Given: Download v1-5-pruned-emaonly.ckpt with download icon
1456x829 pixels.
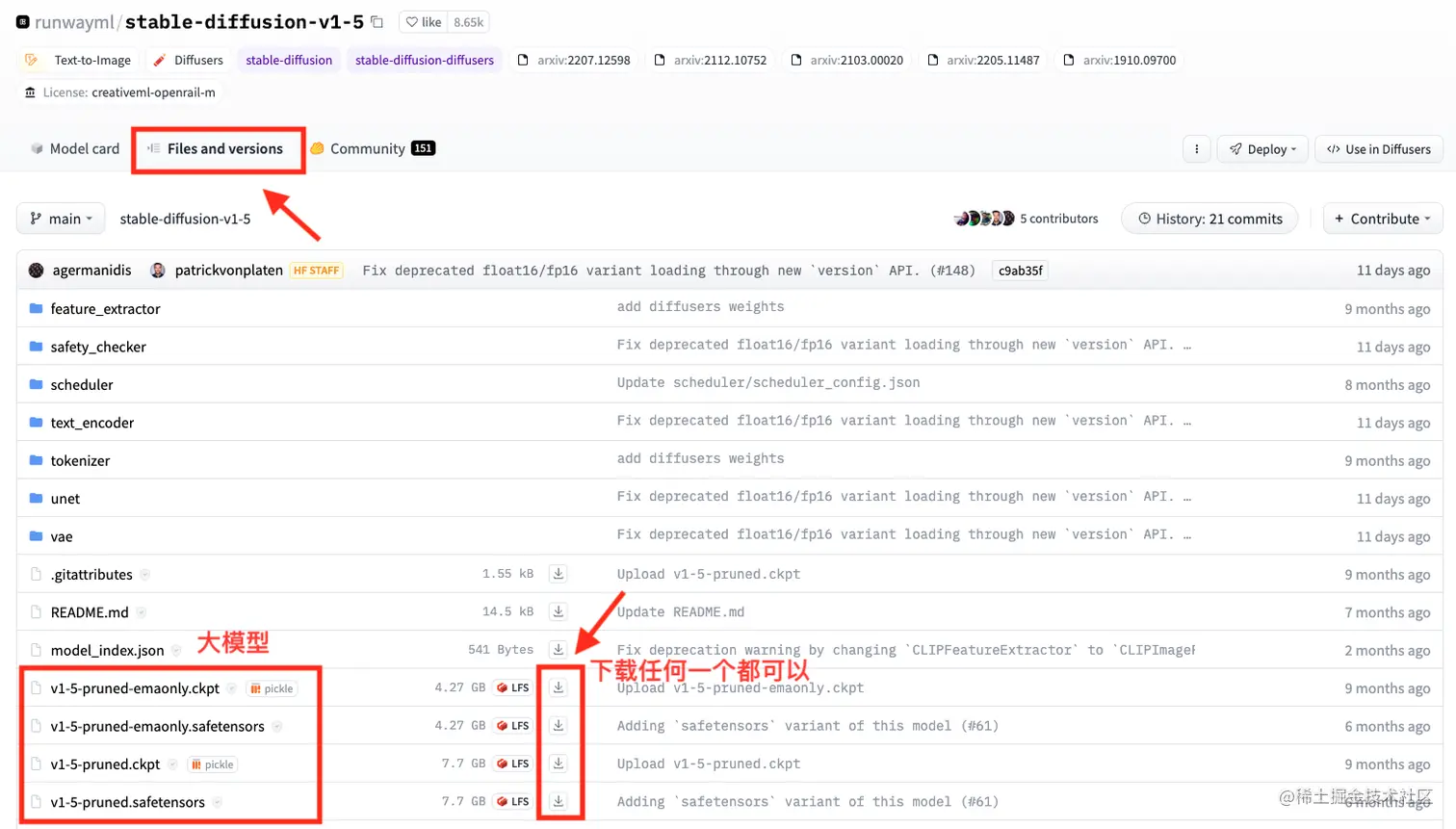Looking at the screenshot, I should pyautogui.click(x=558, y=687).
